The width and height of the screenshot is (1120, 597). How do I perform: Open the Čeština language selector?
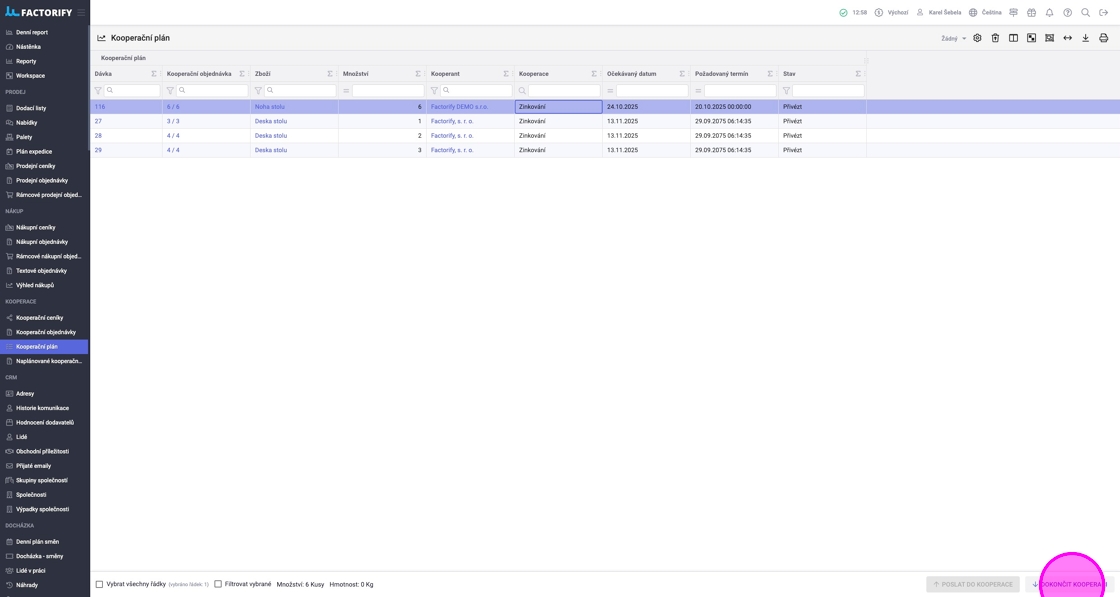pyautogui.click(x=985, y=12)
